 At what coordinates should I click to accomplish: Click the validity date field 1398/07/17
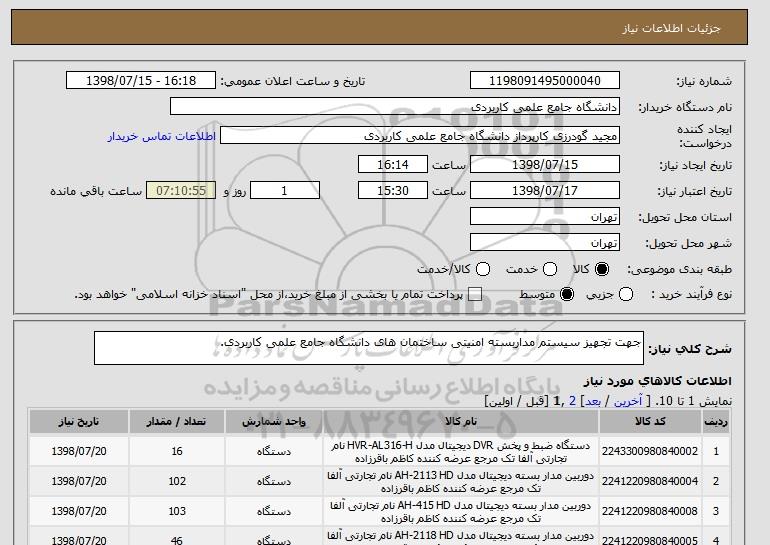pyautogui.click(x=545, y=191)
